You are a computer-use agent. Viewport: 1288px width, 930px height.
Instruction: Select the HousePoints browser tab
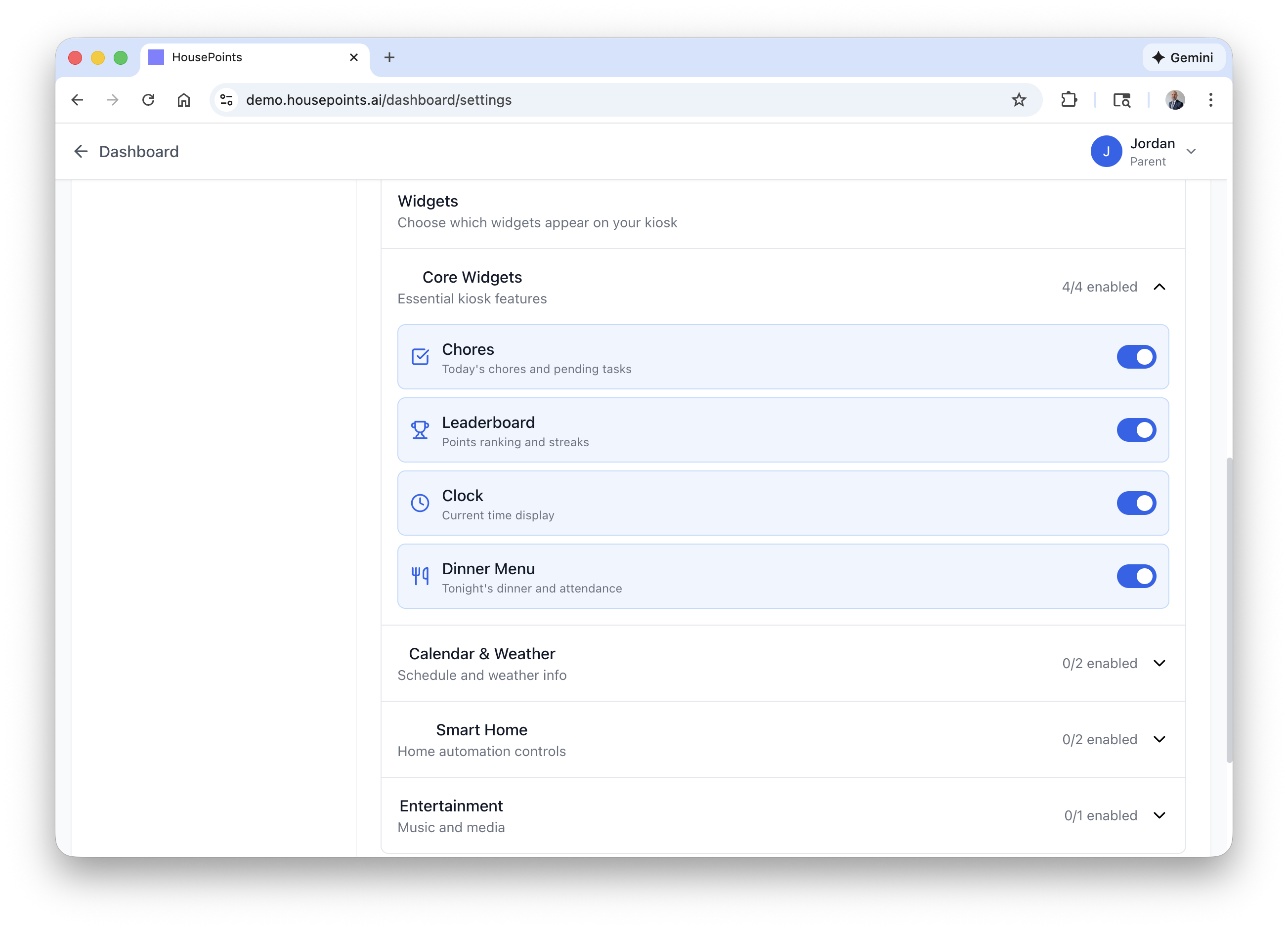click(255, 57)
